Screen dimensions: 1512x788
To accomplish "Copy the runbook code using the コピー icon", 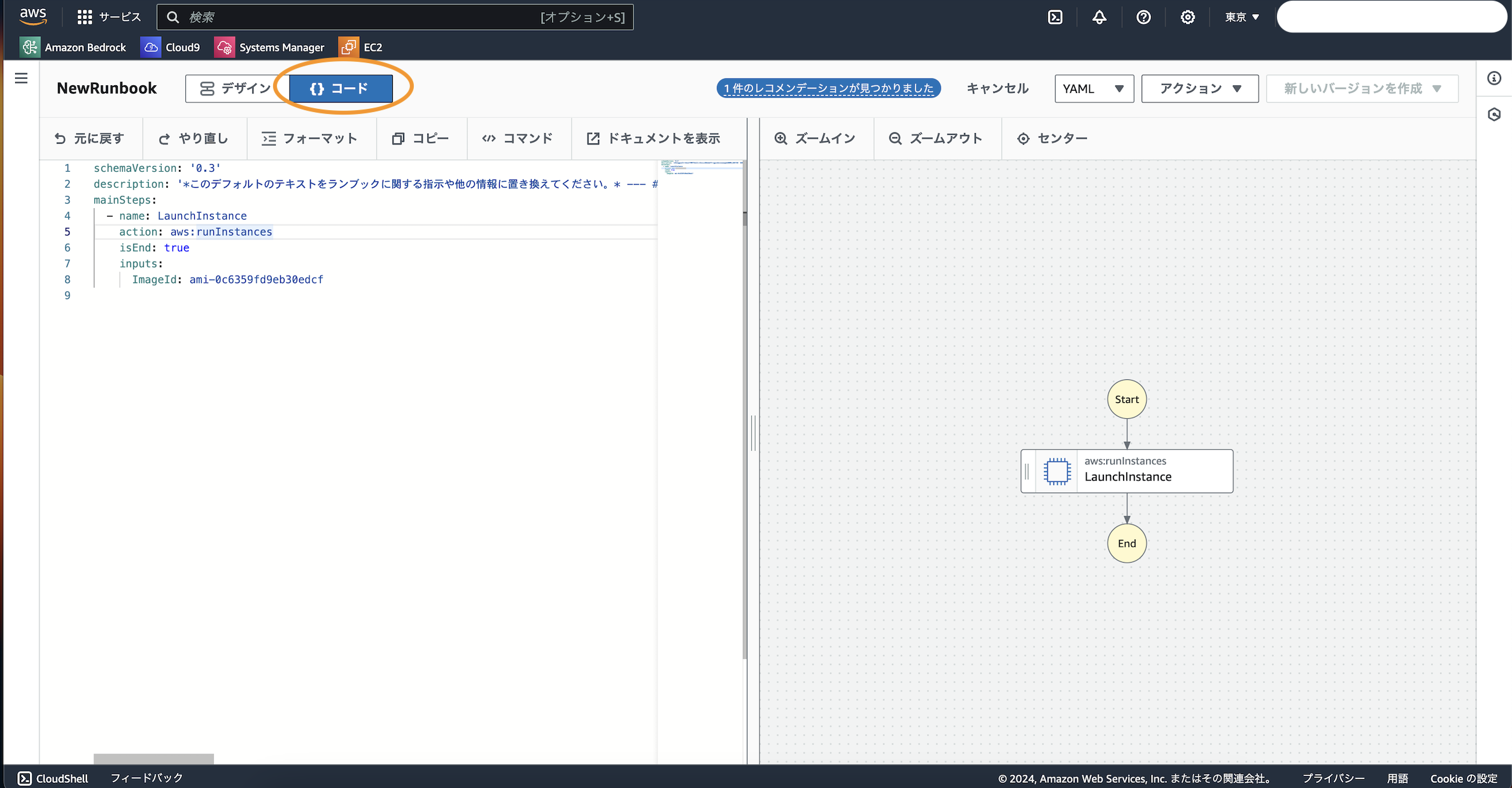I will (x=399, y=138).
